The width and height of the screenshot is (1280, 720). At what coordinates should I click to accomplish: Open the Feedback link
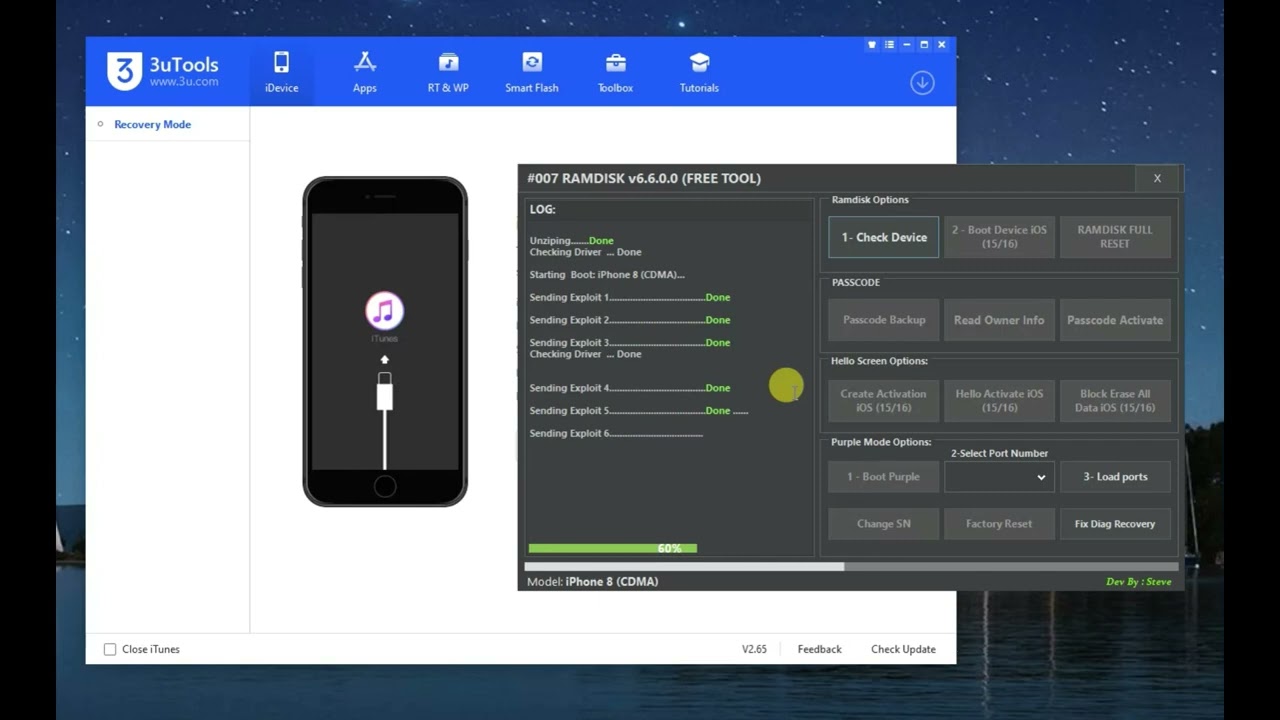point(819,649)
